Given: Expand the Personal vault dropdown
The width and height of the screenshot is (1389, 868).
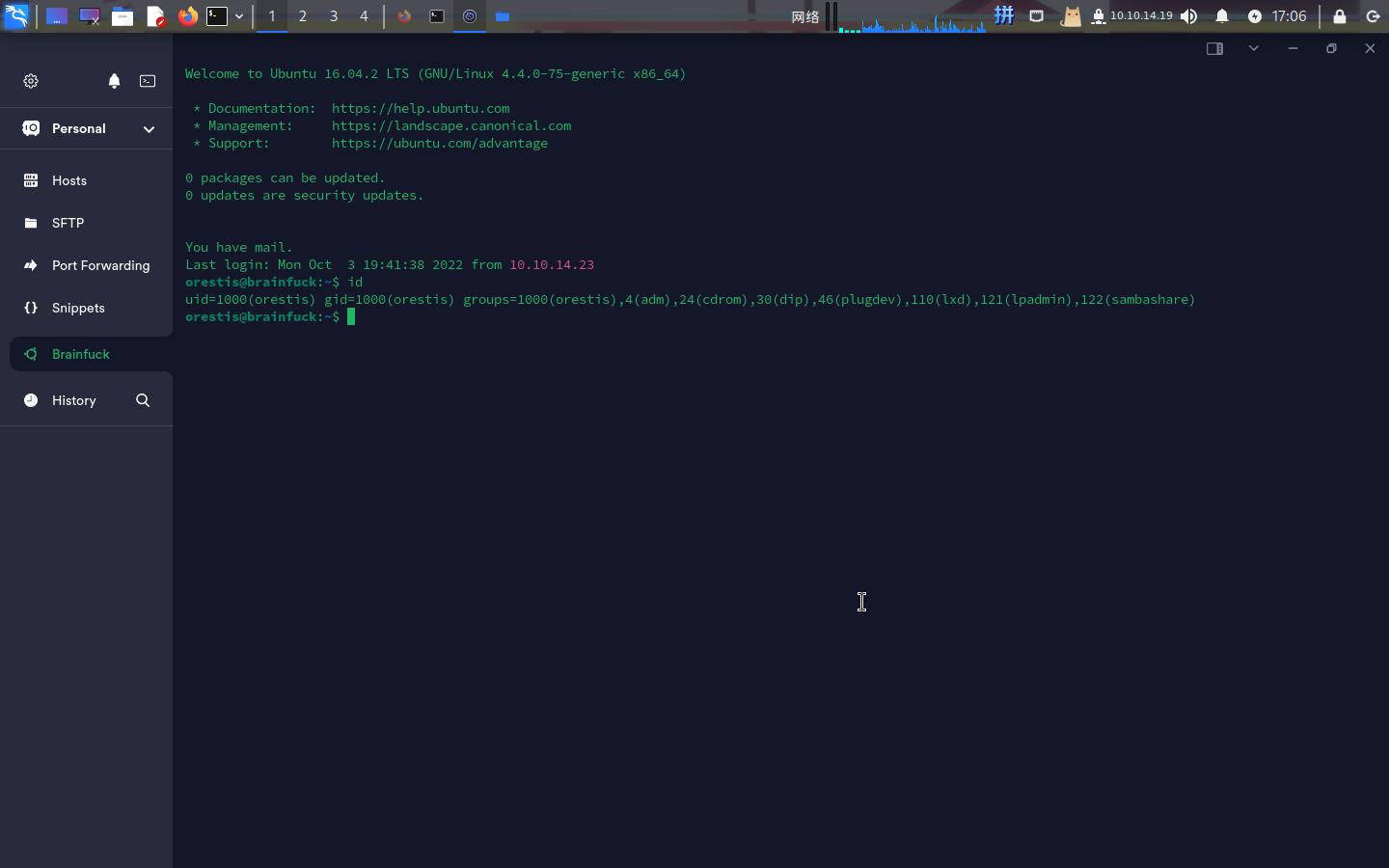Looking at the screenshot, I should point(149,128).
